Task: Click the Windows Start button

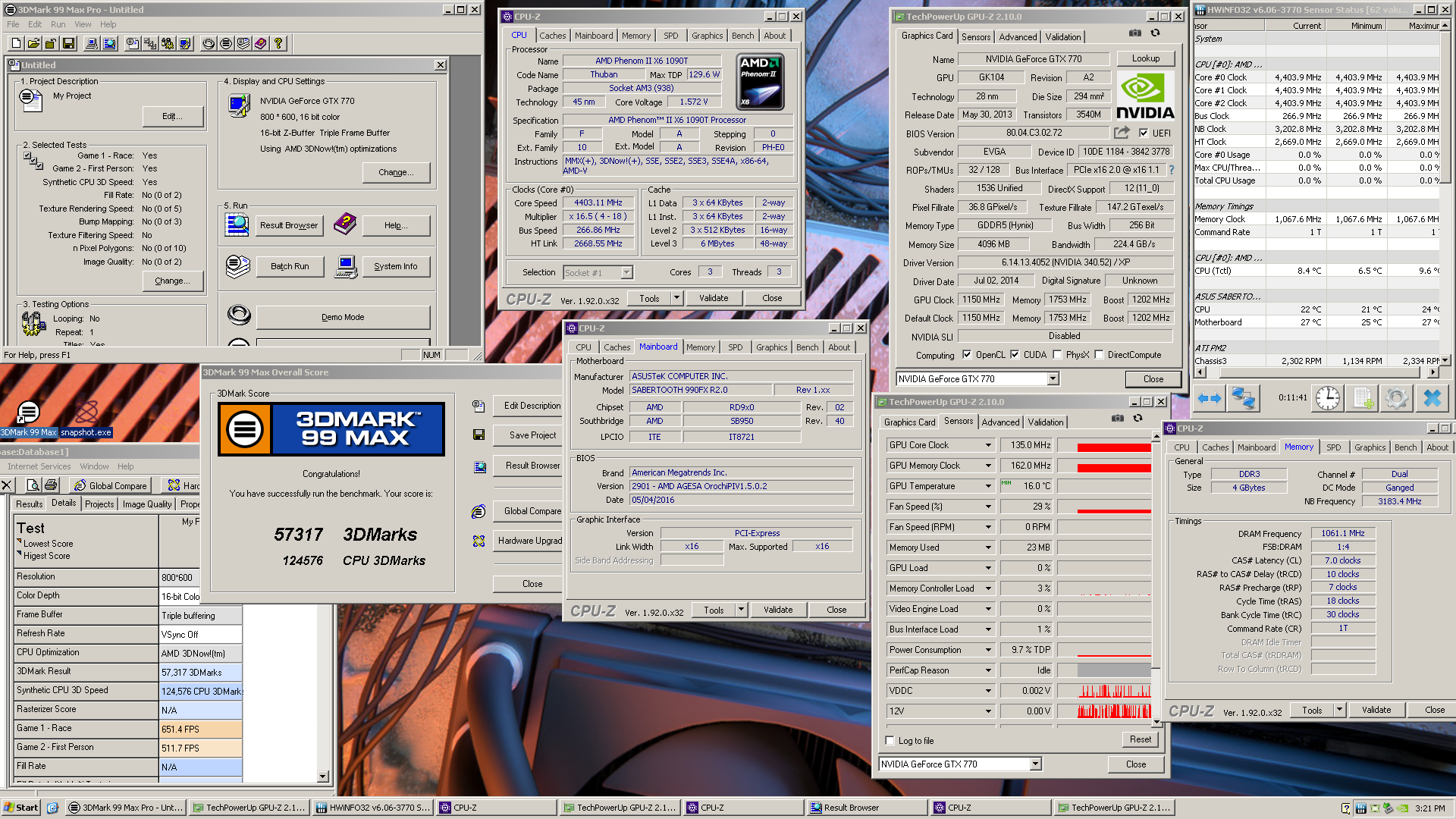Action: tap(21, 808)
